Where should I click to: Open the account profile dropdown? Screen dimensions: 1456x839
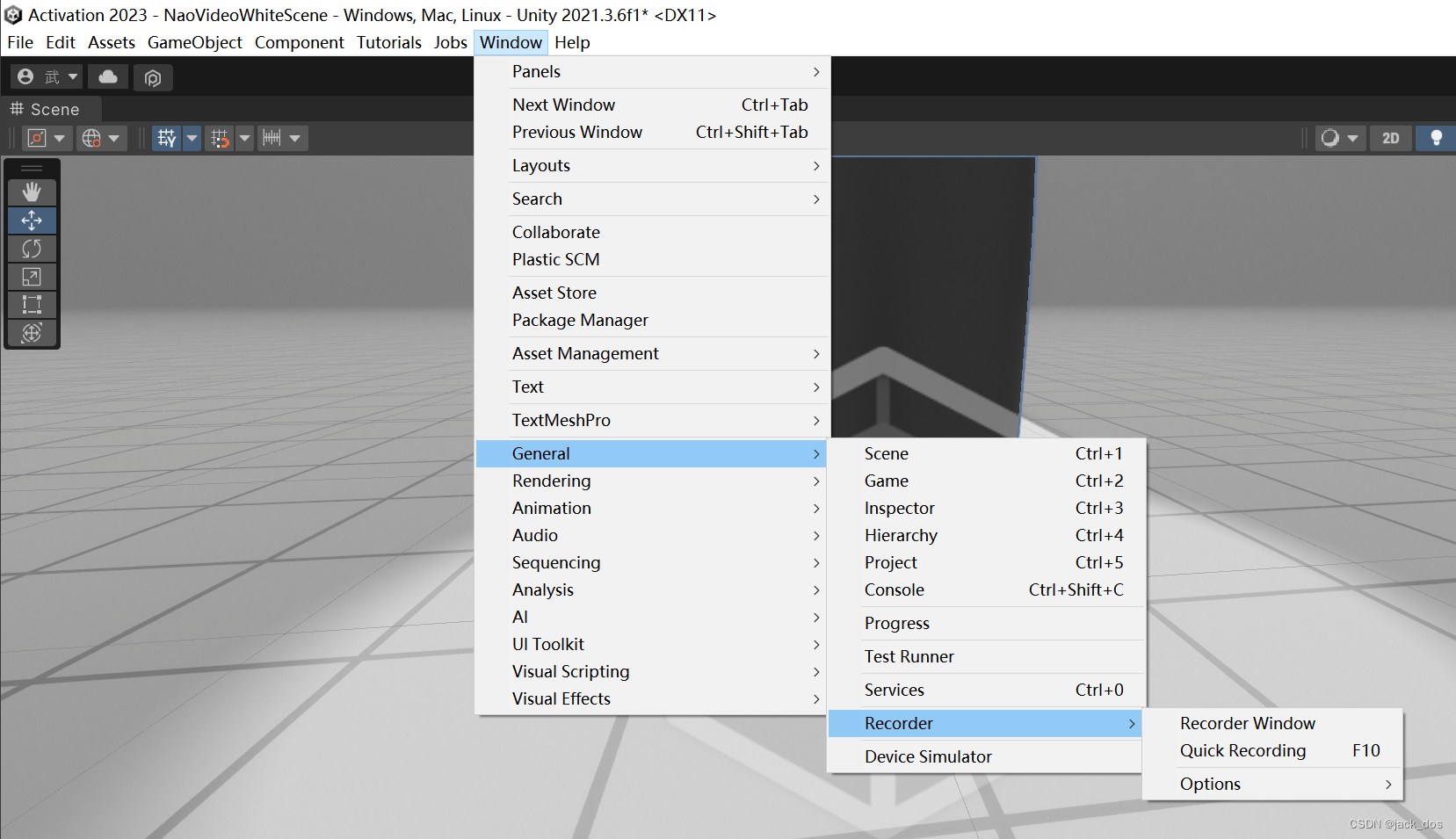pos(47,77)
